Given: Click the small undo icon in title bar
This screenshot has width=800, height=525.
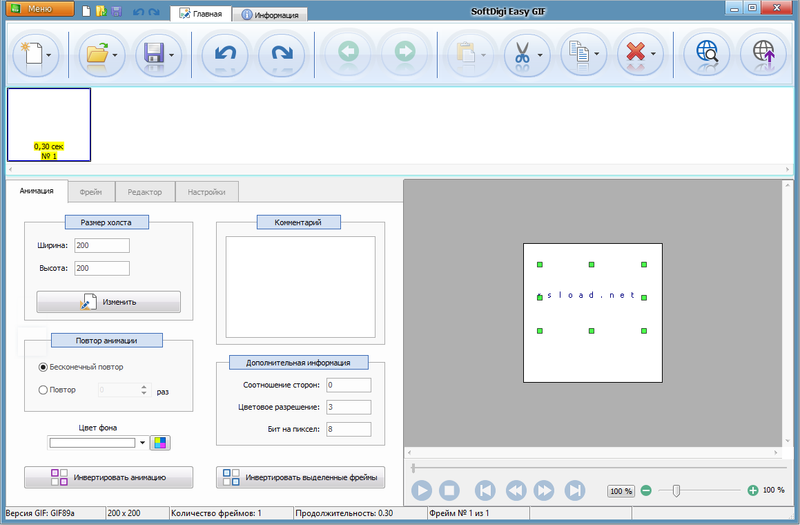Looking at the screenshot, I should click(x=138, y=11).
